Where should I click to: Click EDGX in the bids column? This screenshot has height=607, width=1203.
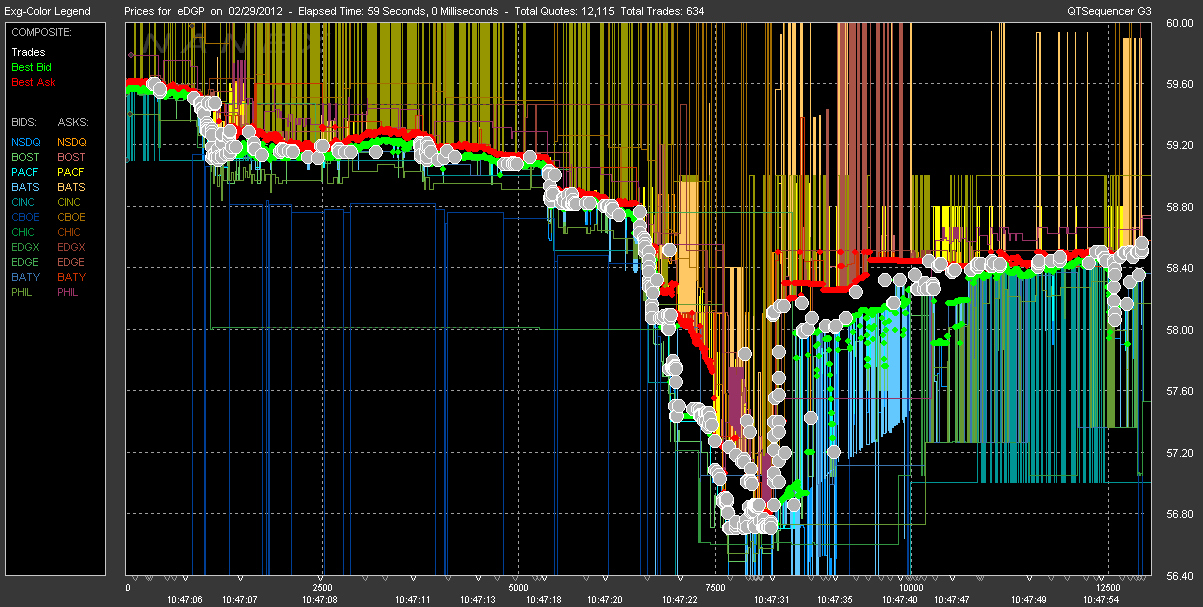click(25, 247)
